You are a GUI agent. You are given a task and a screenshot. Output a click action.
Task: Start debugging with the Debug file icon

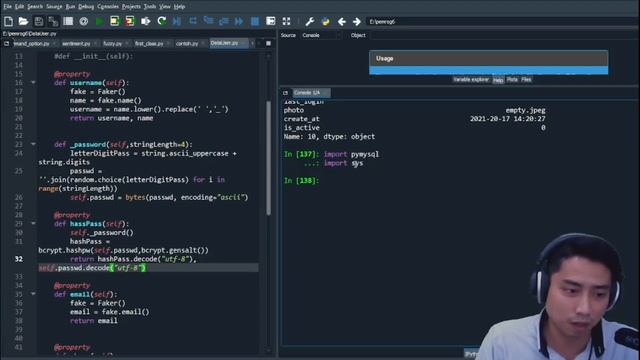tap(177, 21)
